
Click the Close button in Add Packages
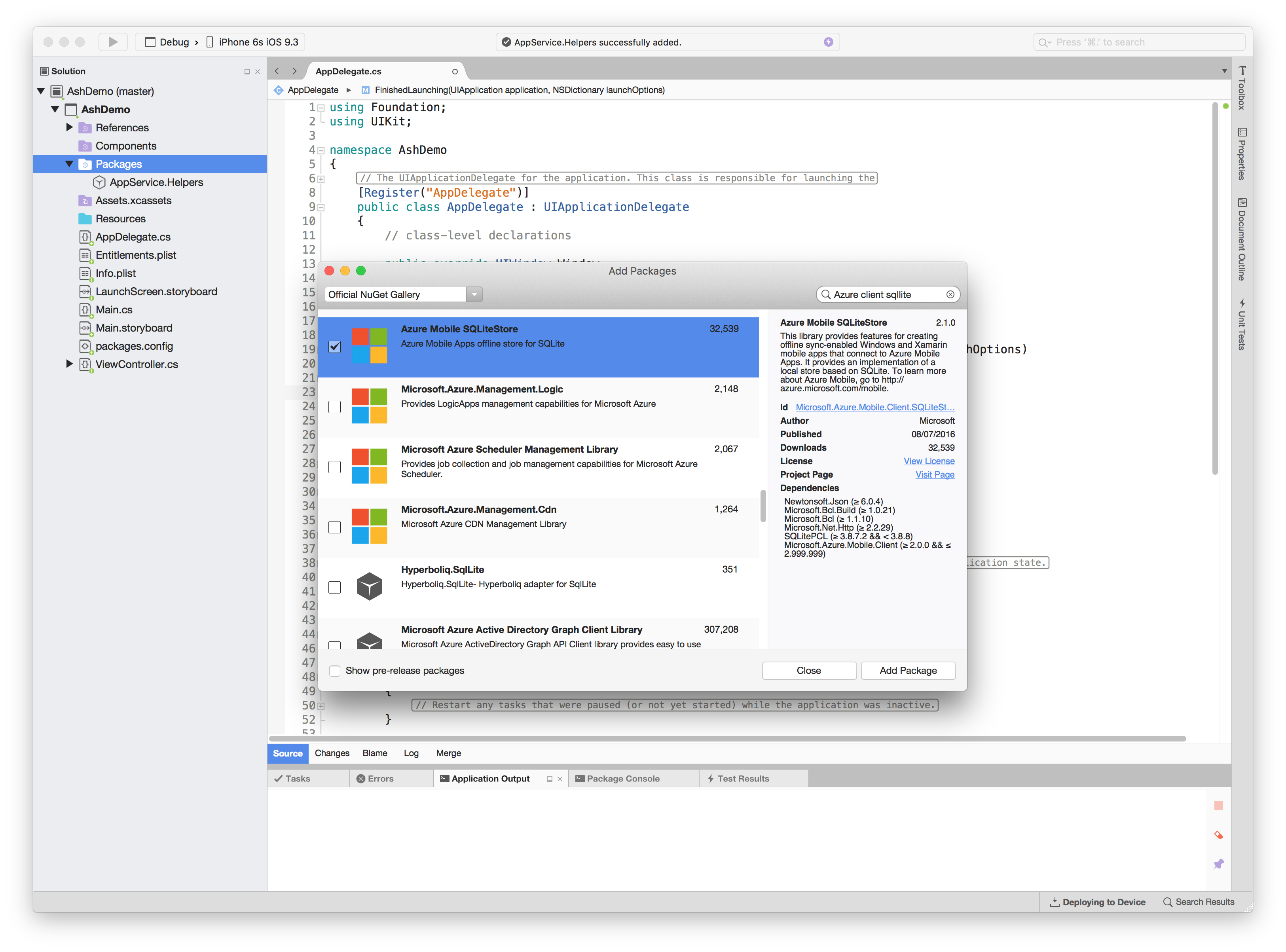(x=809, y=671)
